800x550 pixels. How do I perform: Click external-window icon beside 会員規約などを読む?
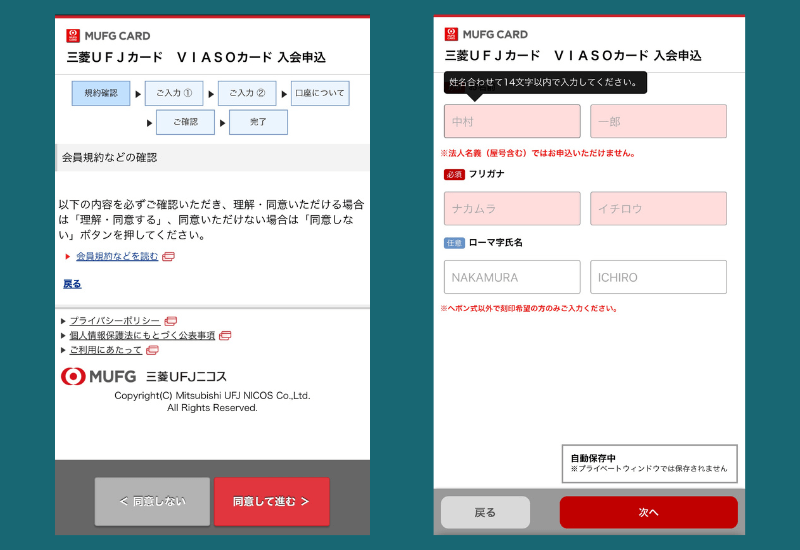(x=168, y=256)
